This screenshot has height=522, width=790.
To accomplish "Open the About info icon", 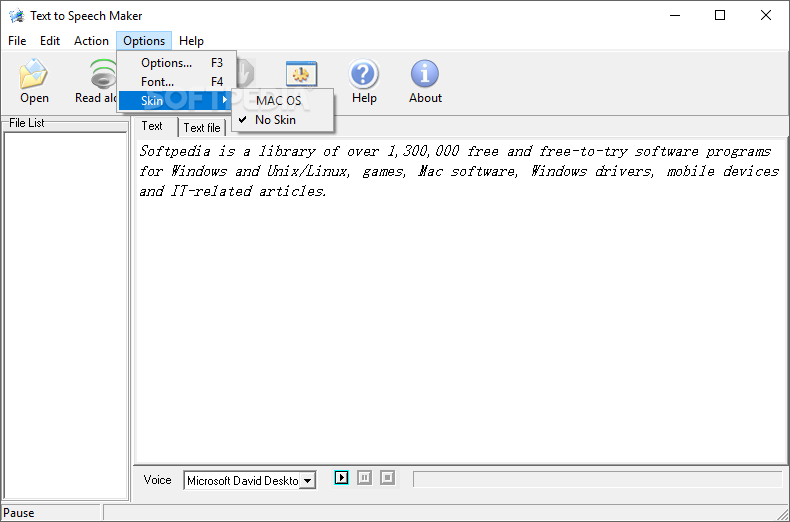I will coord(425,74).
